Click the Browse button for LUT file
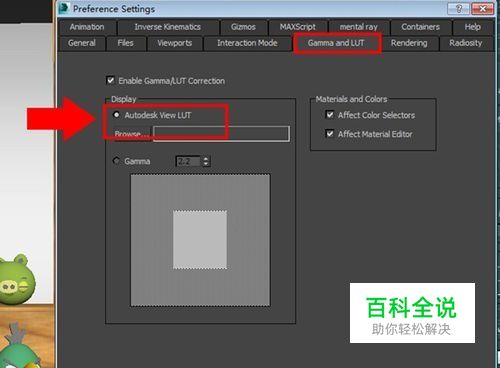The image size is (500, 368). tap(131, 134)
